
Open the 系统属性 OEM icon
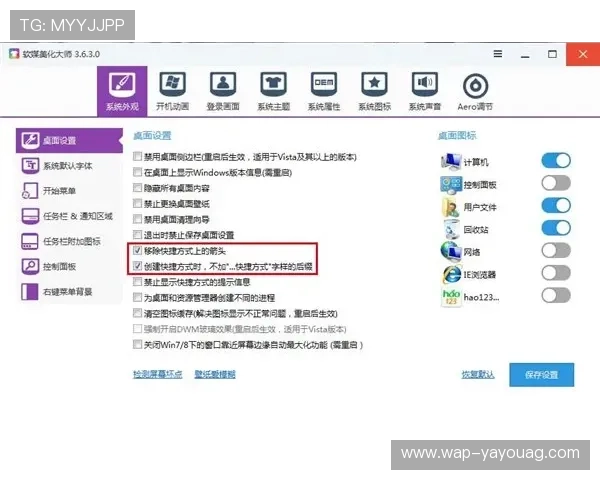324,85
